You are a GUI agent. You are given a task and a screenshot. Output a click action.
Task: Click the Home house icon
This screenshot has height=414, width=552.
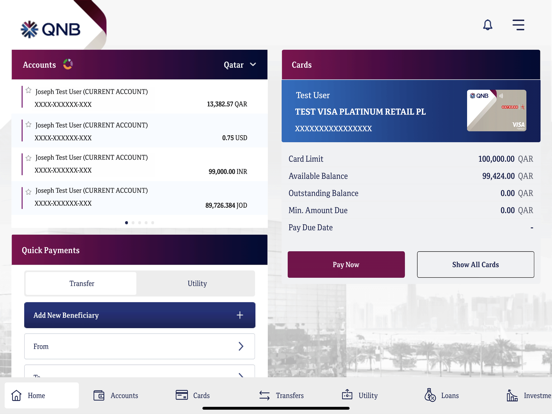[16, 395]
